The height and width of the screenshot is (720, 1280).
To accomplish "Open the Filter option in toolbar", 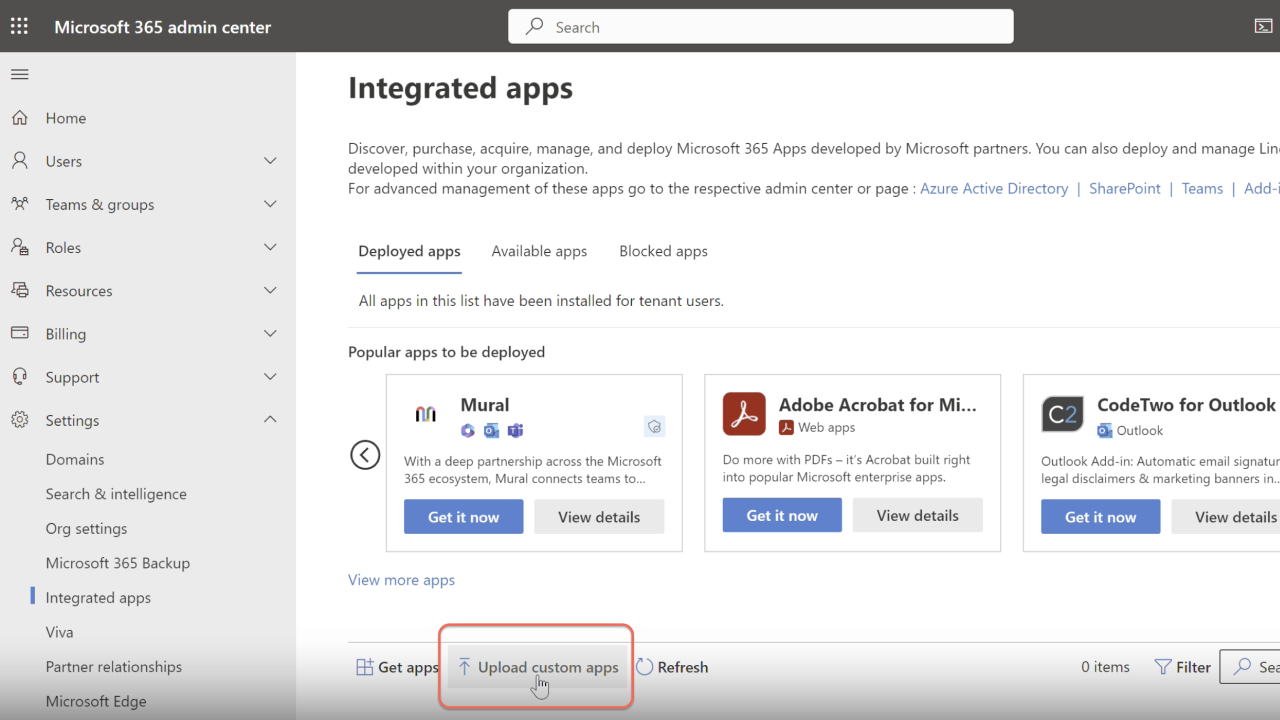I will (1182, 667).
